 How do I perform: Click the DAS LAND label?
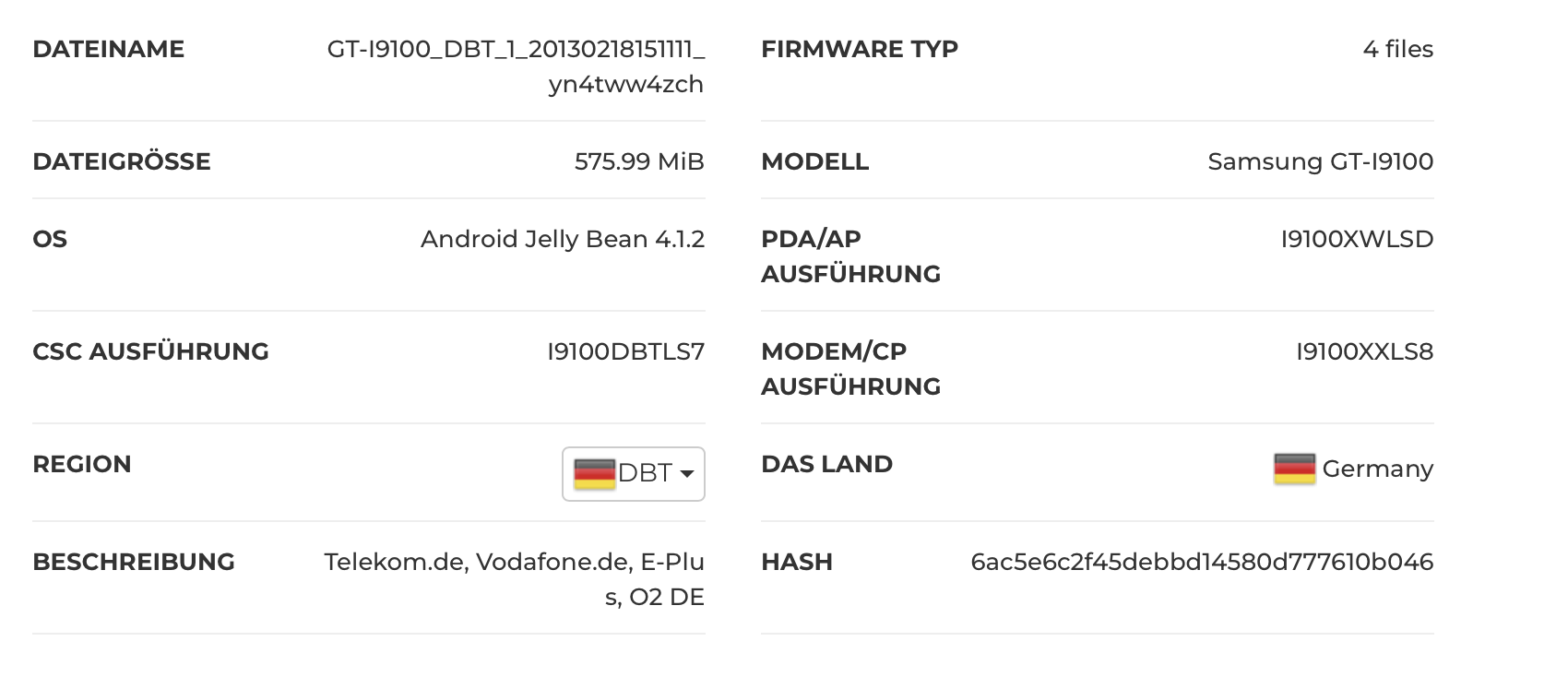pyautogui.click(x=826, y=464)
